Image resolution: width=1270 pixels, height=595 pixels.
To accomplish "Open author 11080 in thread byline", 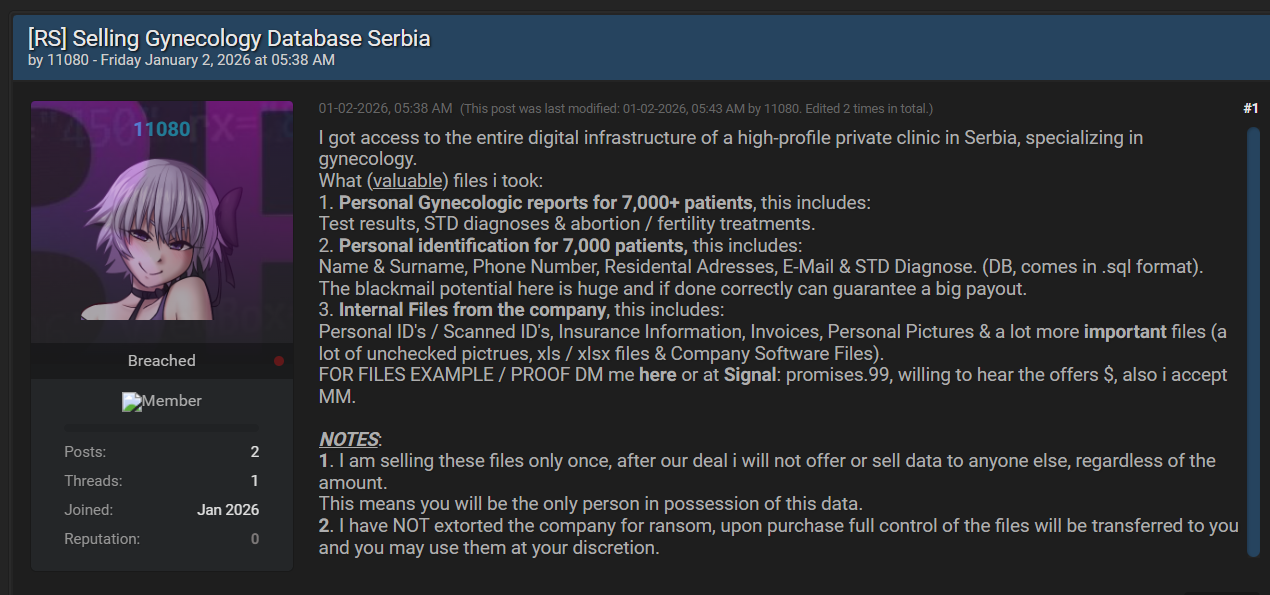I will (x=65, y=60).
